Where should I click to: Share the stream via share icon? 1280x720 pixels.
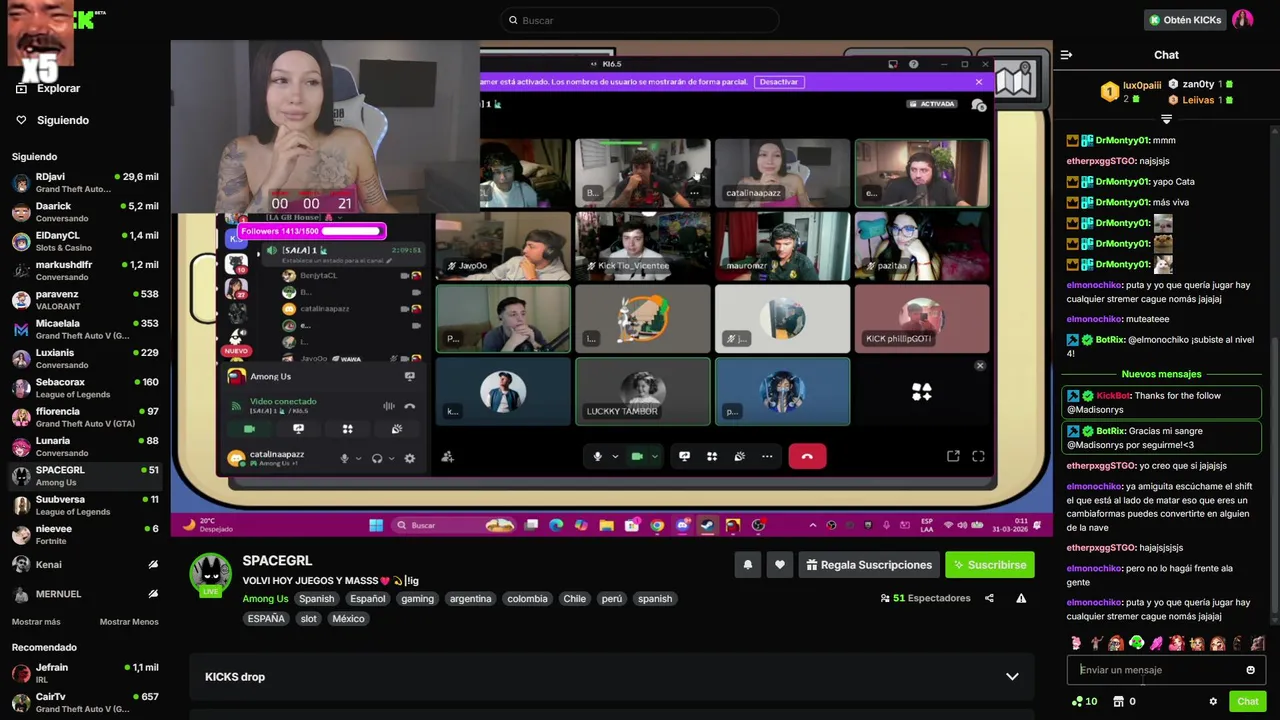(989, 598)
